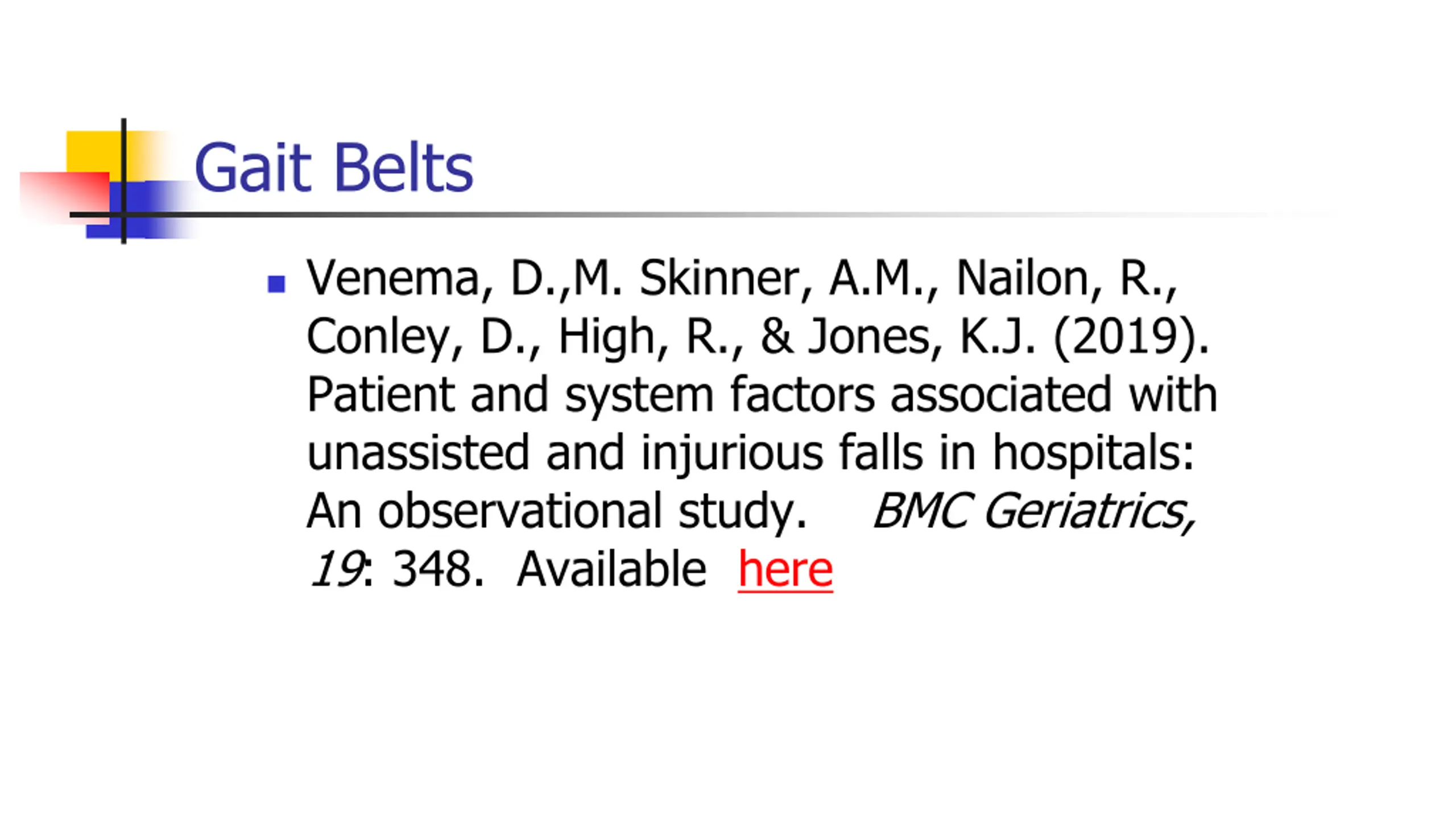Select the 'Gait Belts' slide title

(334, 167)
